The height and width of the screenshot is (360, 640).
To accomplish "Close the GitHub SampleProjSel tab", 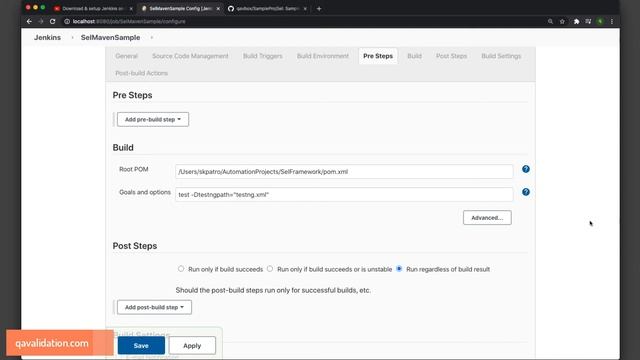I will pos(305,9).
